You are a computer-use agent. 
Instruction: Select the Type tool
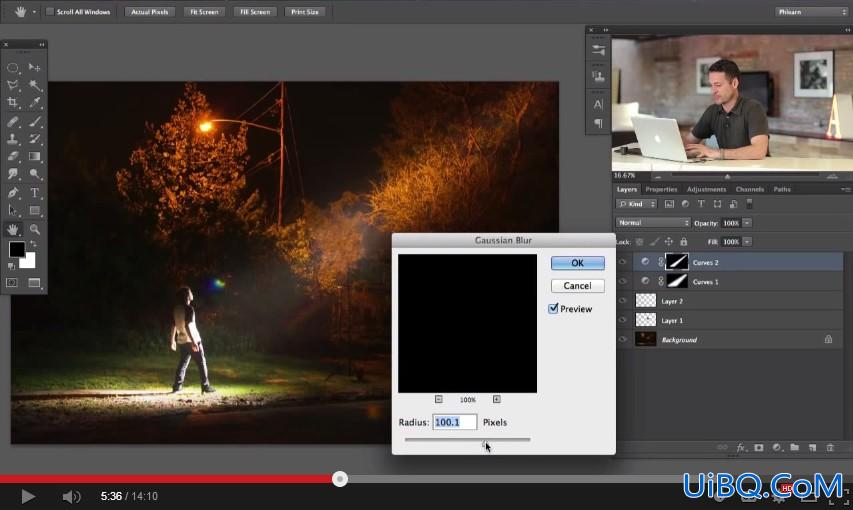pyautogui.click(x=34, y=193)
